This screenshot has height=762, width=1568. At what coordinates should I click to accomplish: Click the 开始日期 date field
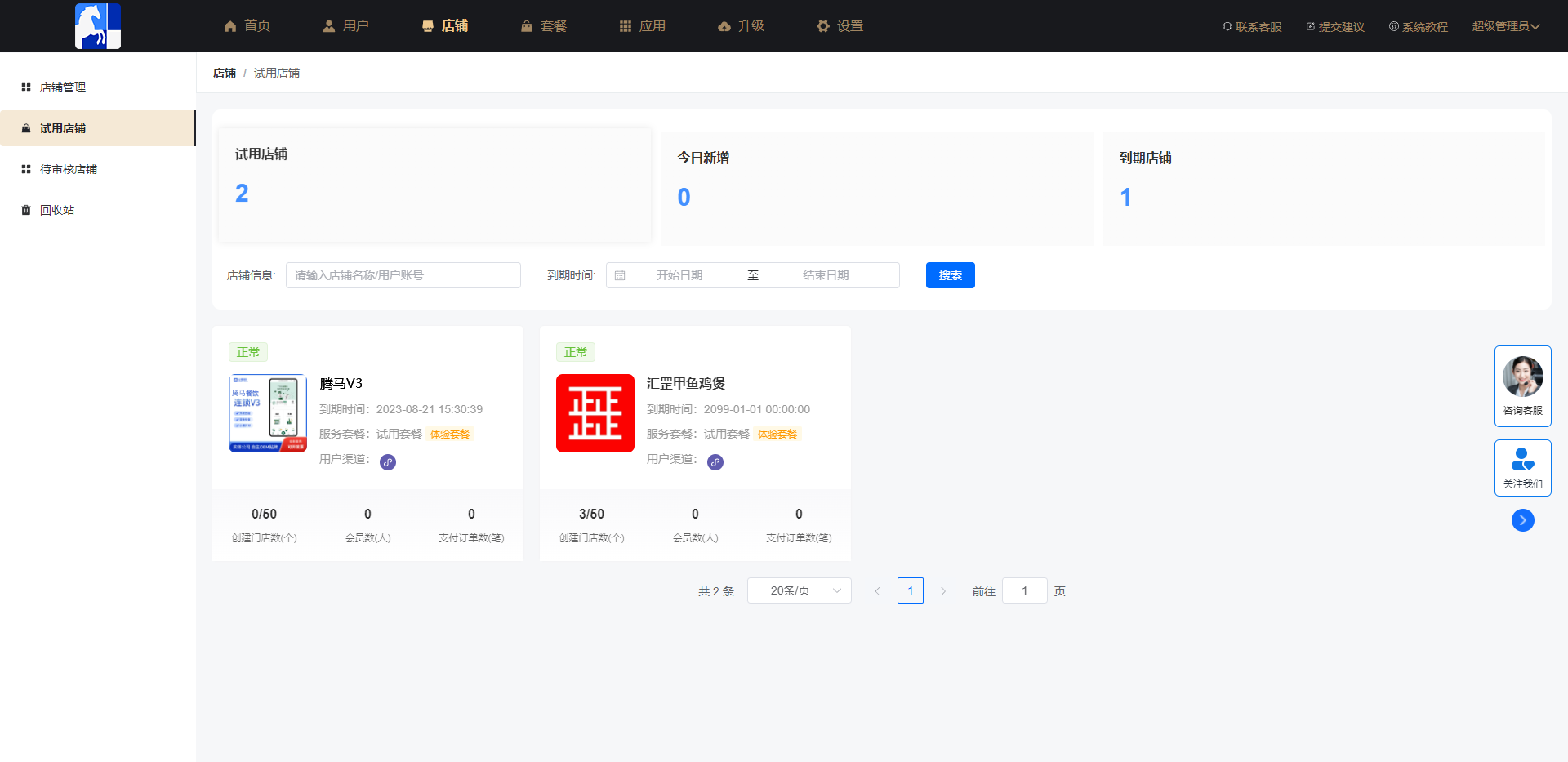click(x=679, y=275)
